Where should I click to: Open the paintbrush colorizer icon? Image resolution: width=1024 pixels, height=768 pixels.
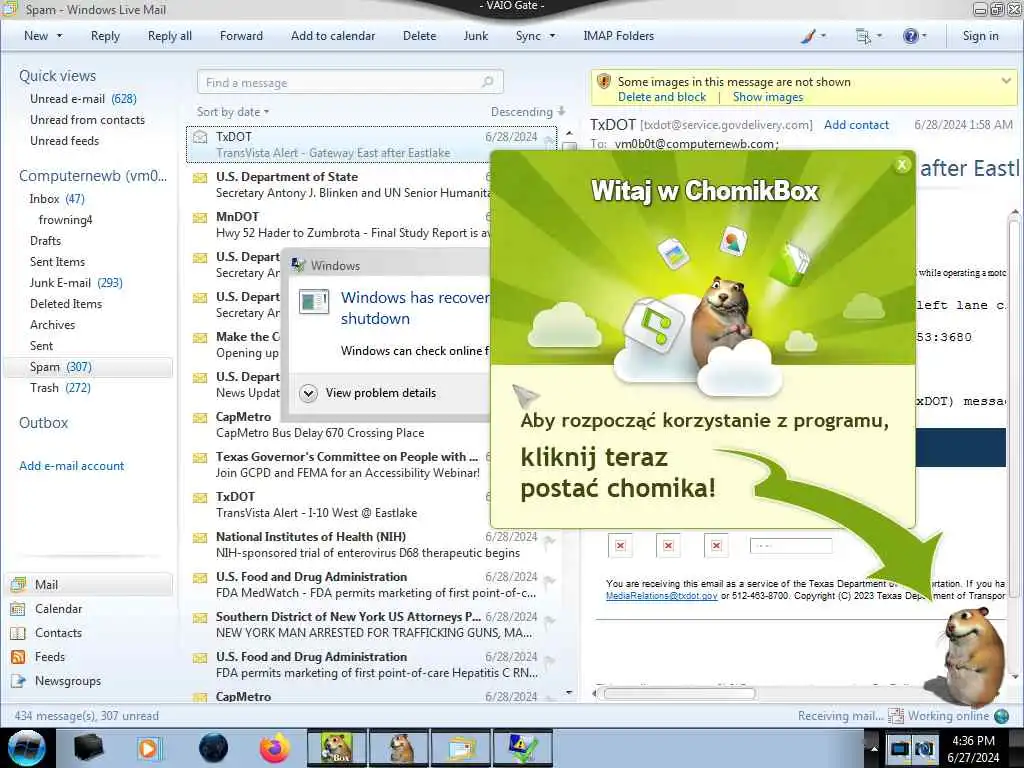point(808,36)
